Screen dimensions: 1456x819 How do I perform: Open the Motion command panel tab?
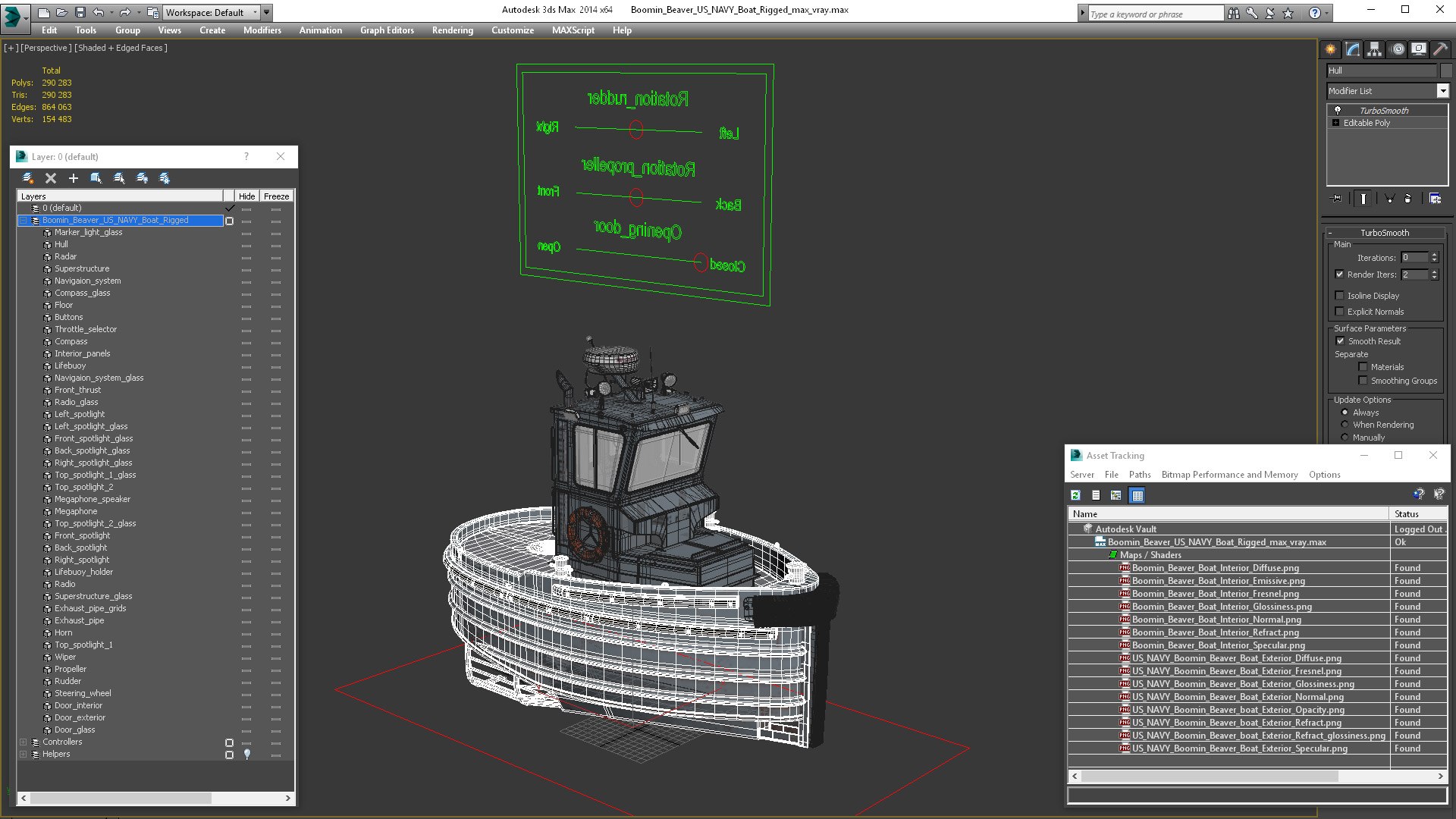[x=1398, y=49]
